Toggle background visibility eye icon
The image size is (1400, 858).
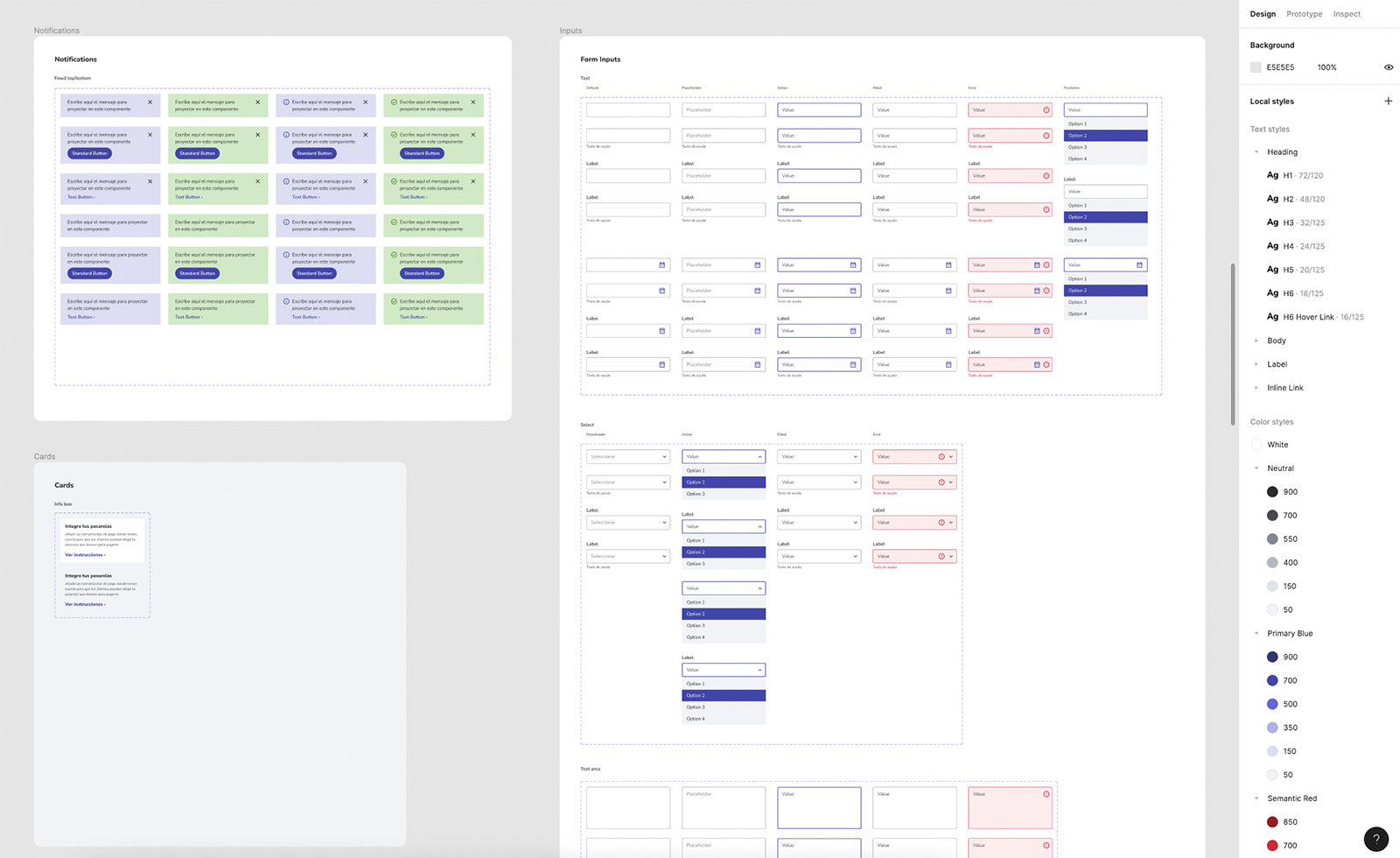(x=1388, y=67)
